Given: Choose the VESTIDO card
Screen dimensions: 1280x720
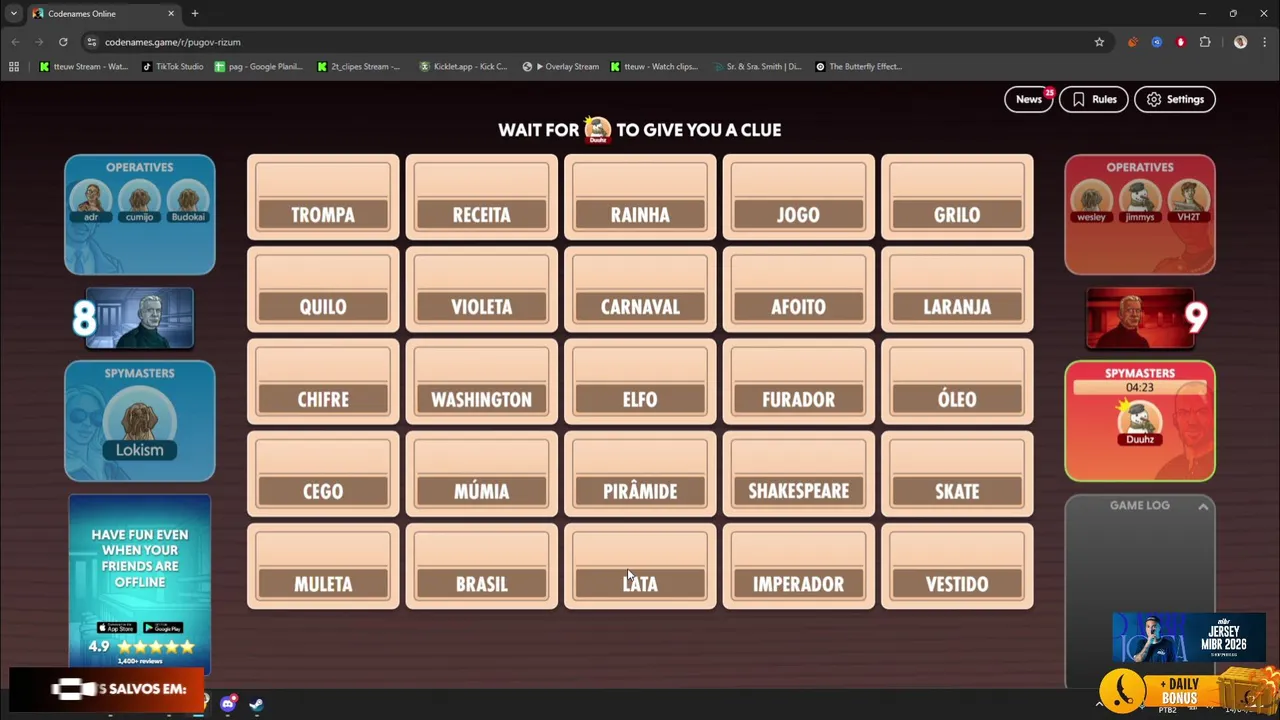Looking at the screenshot, I should pyautogui.click(x=957, y=566).
